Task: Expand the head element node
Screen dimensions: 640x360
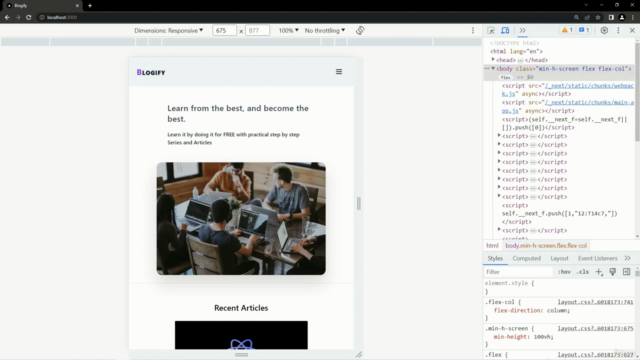Action: tap(493, 60)
